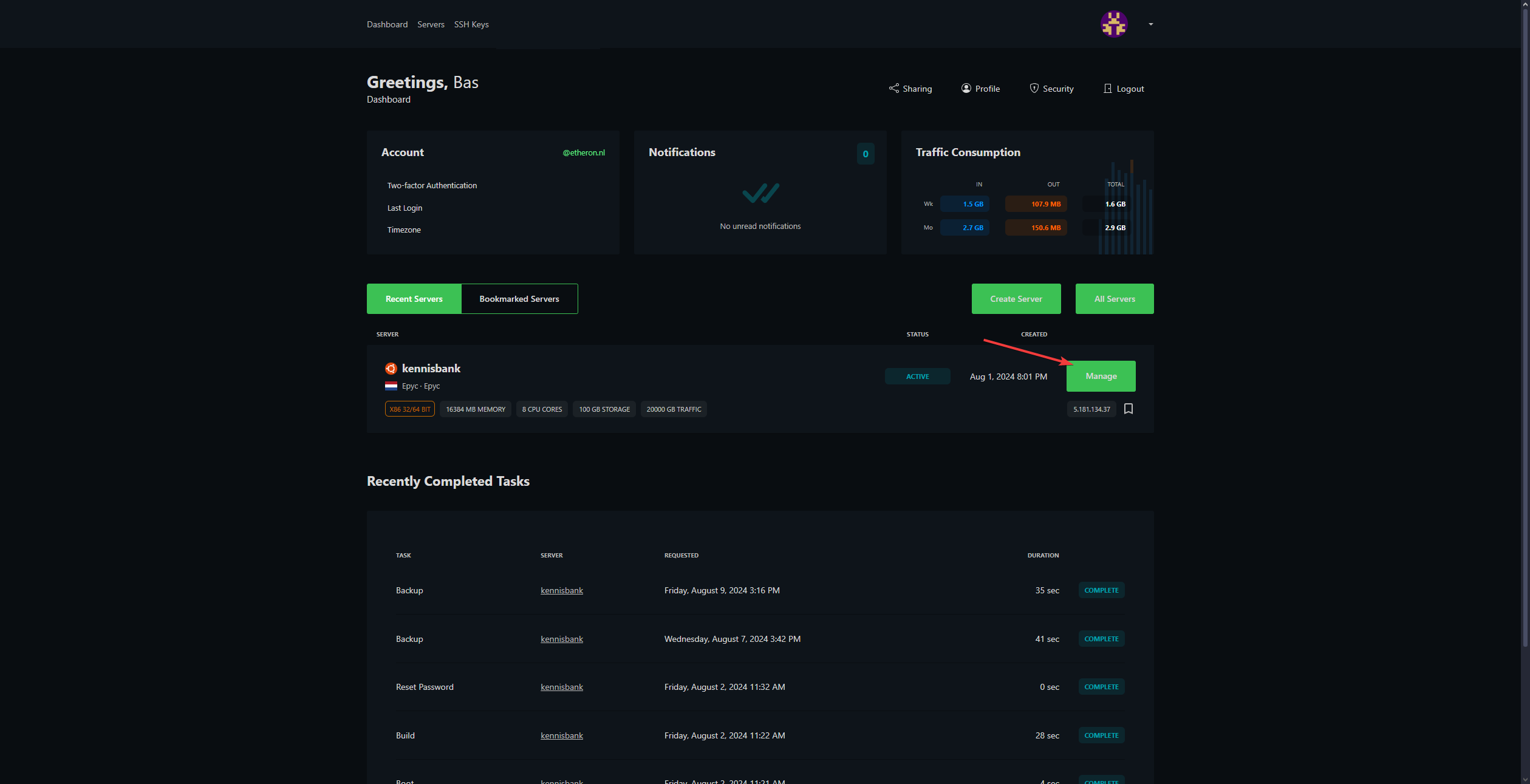Click the Netherlands flag icon
Screen dimensions: 1530x784
pos(391,386)
